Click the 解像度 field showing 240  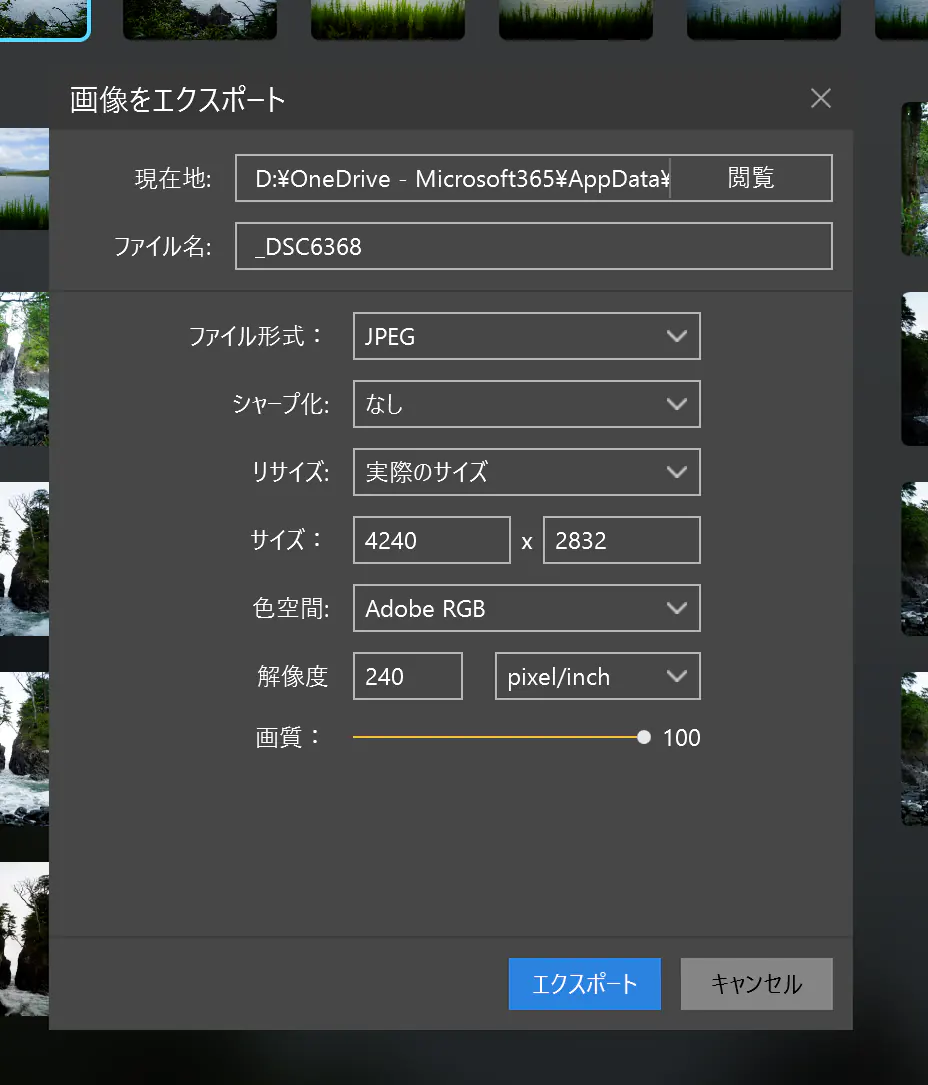pyautogui.click(x=408, y=676)
